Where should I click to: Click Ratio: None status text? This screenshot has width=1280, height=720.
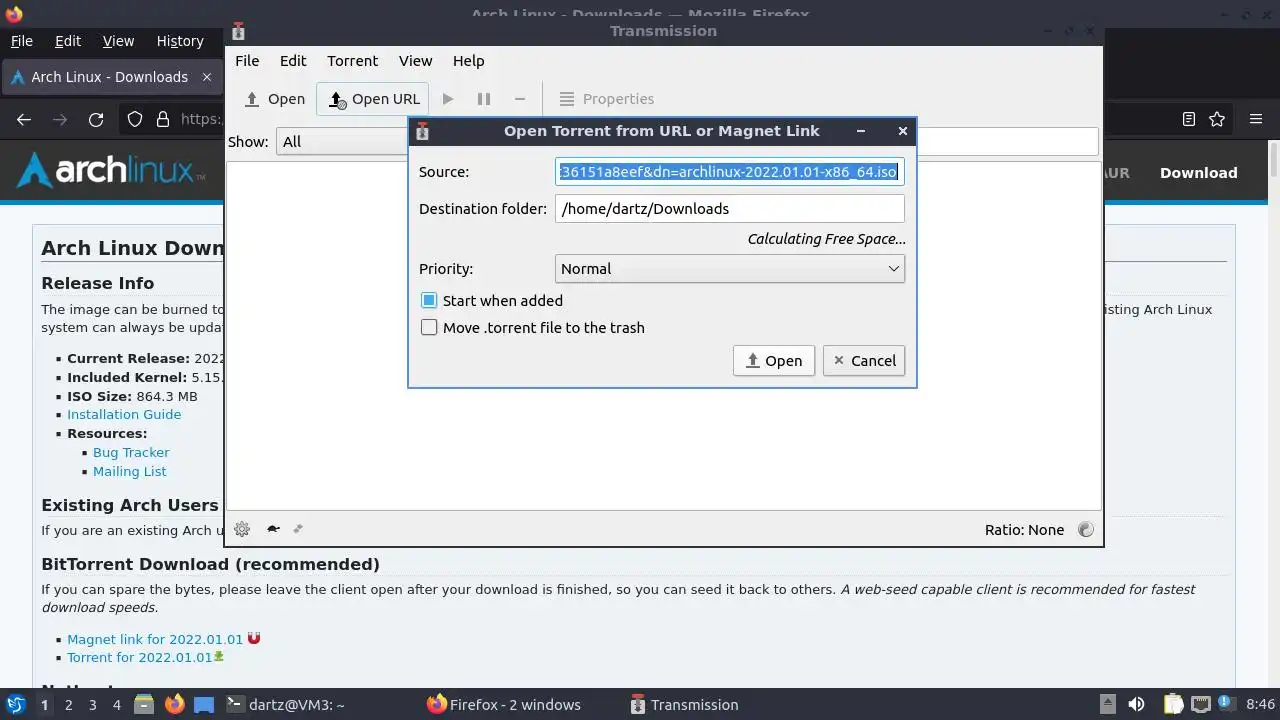coord(1024,530)
